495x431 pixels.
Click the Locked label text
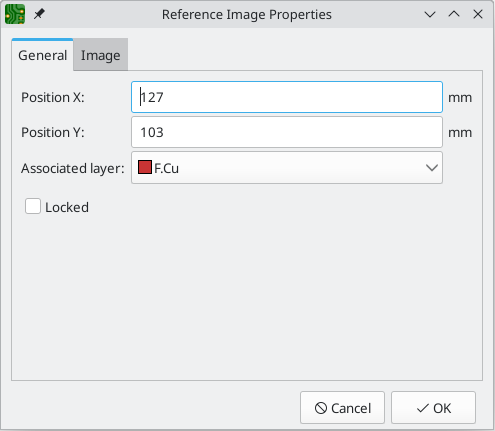(x=67, y=207)
